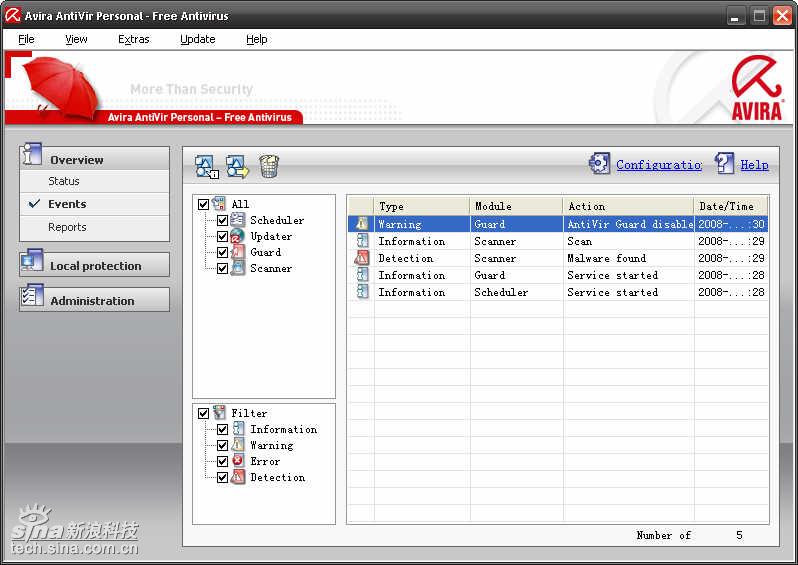The height and width of the screenshot is (565, 798).
Task: Click the show event details toolbar icon
Action: tap(206, 166)
